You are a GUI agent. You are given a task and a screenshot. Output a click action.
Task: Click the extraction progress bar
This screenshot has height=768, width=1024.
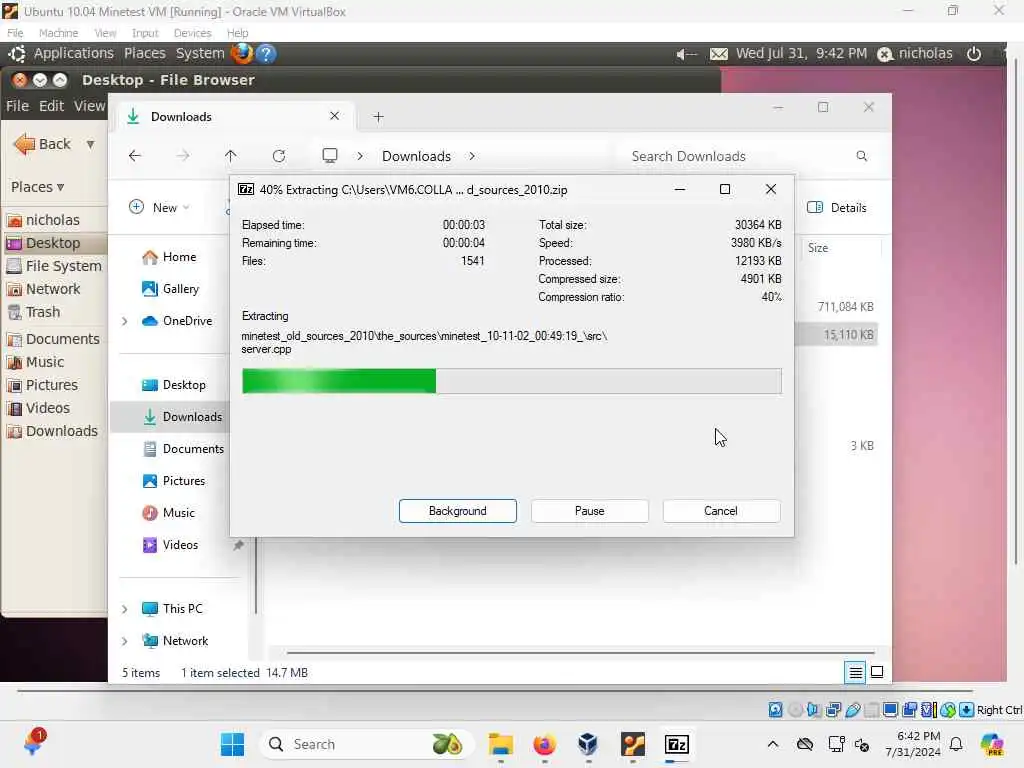coord(511,381)
